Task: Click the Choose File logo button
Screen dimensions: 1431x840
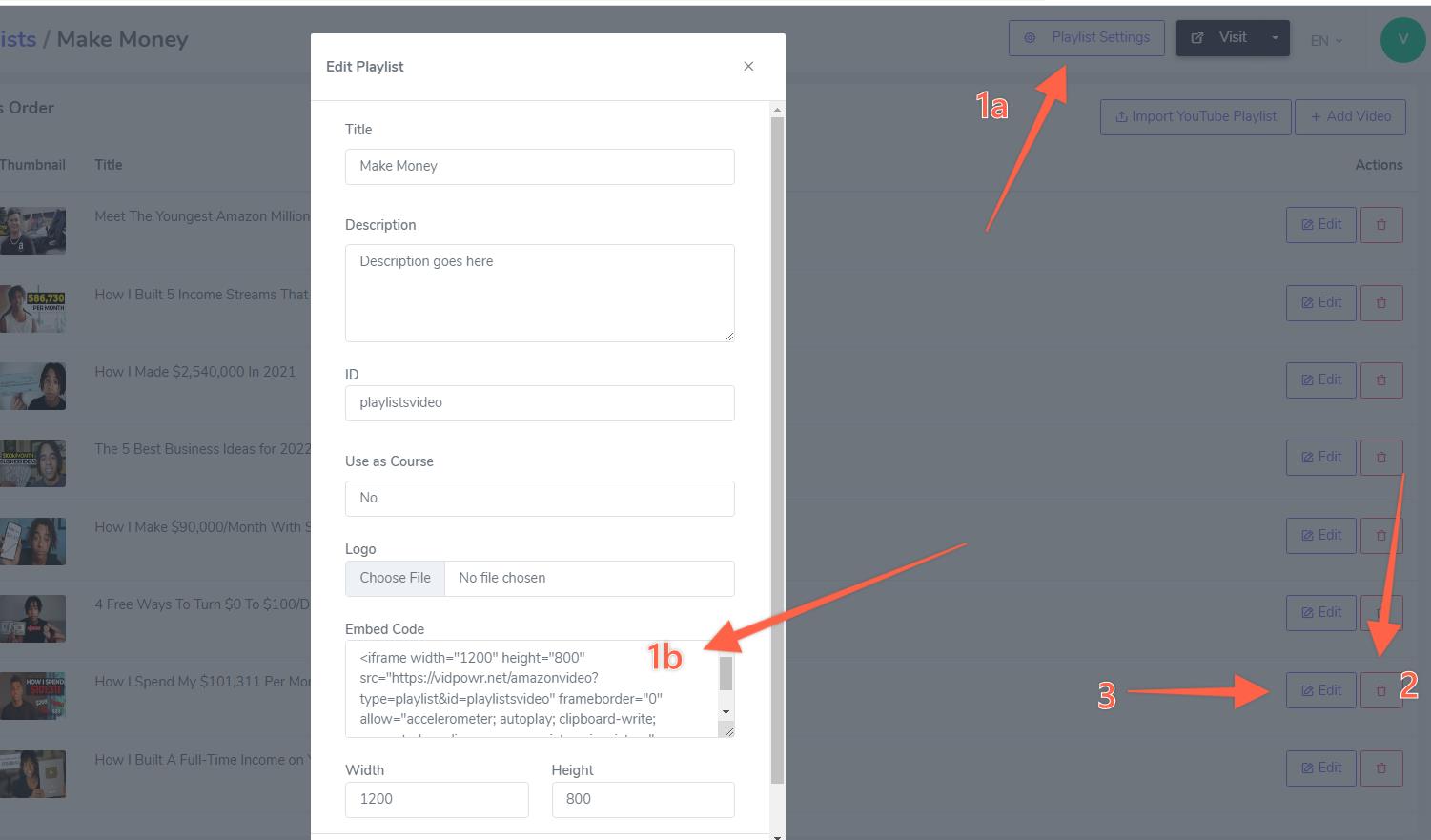Action: (x=395, y=578)
